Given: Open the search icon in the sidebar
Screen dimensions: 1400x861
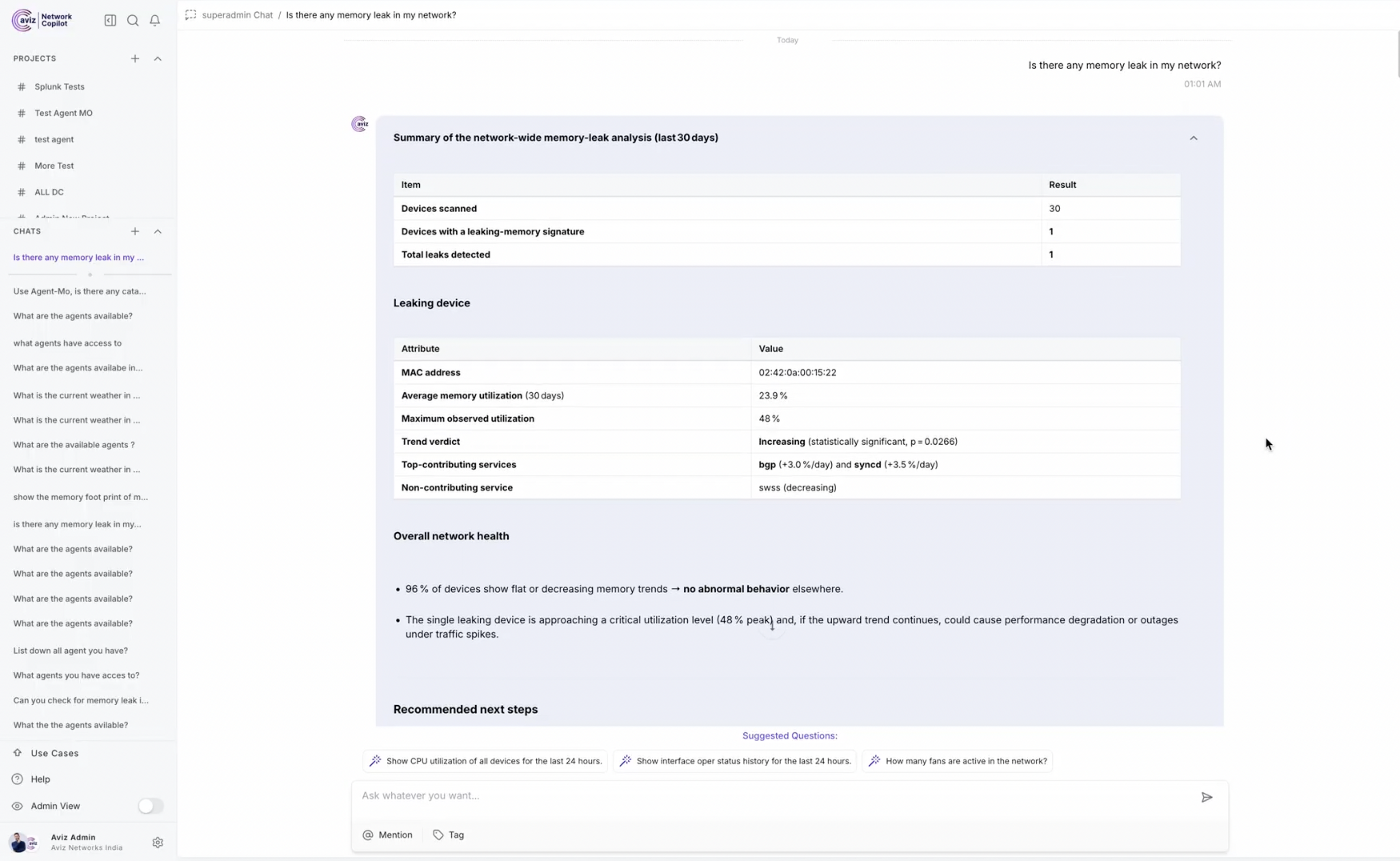Looking at the screenshot, I should coord(133,20).
